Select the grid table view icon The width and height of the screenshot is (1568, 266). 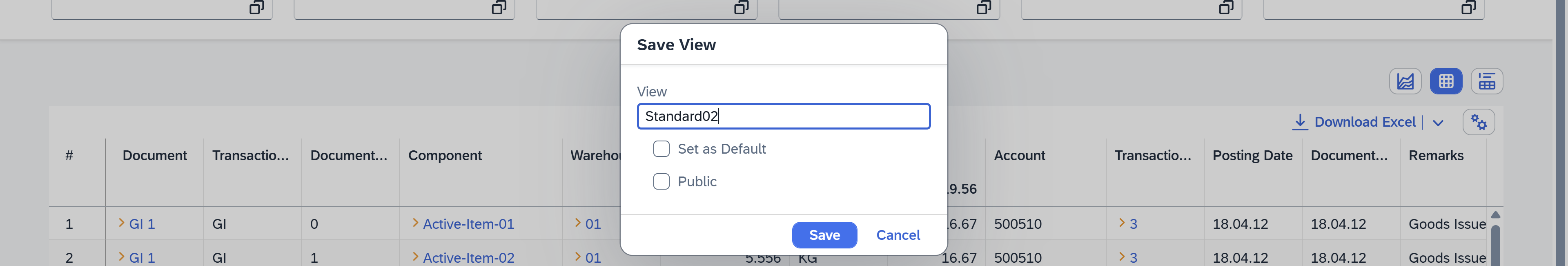1445,81
